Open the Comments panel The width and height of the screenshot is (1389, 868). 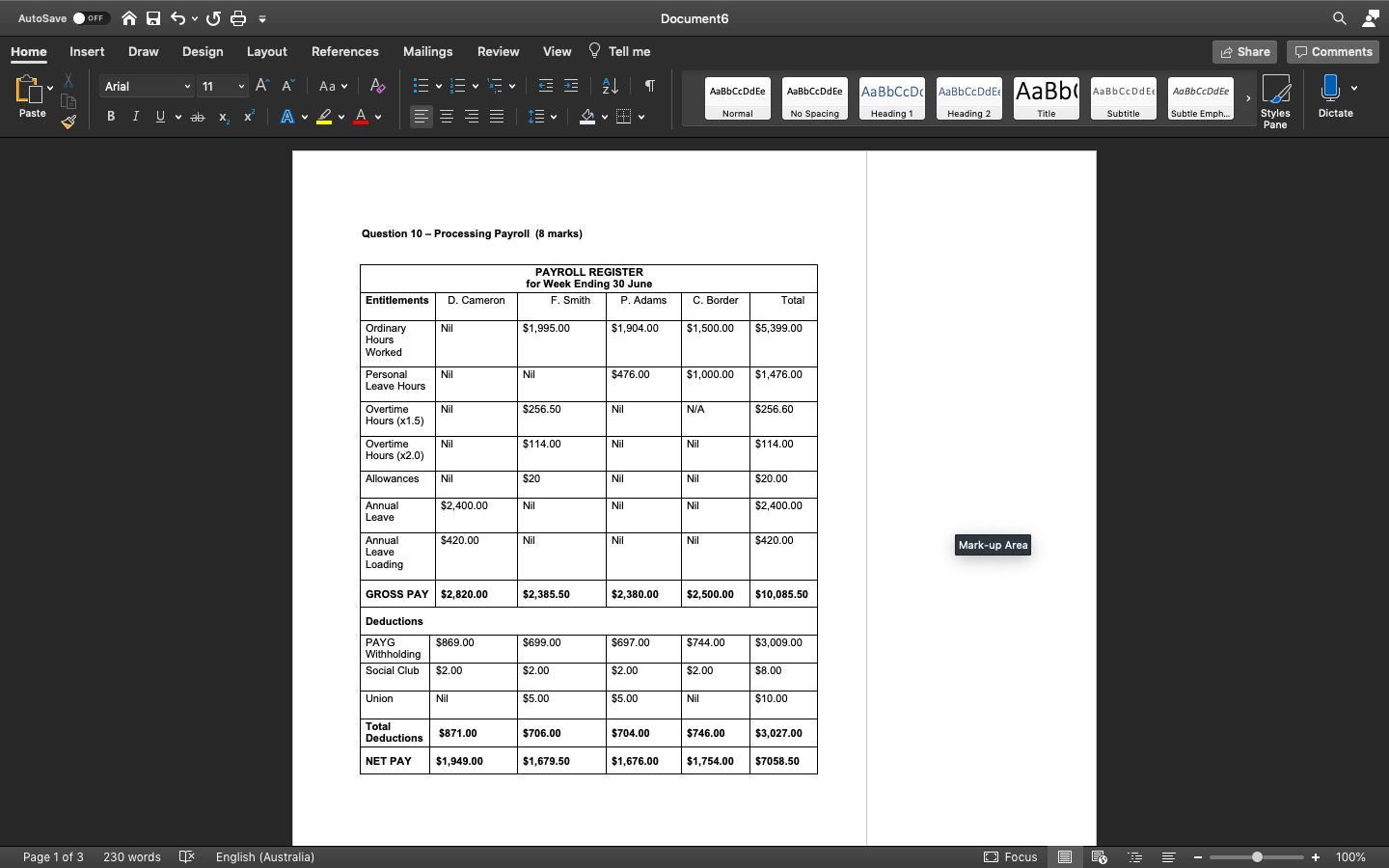[1333, 51]
